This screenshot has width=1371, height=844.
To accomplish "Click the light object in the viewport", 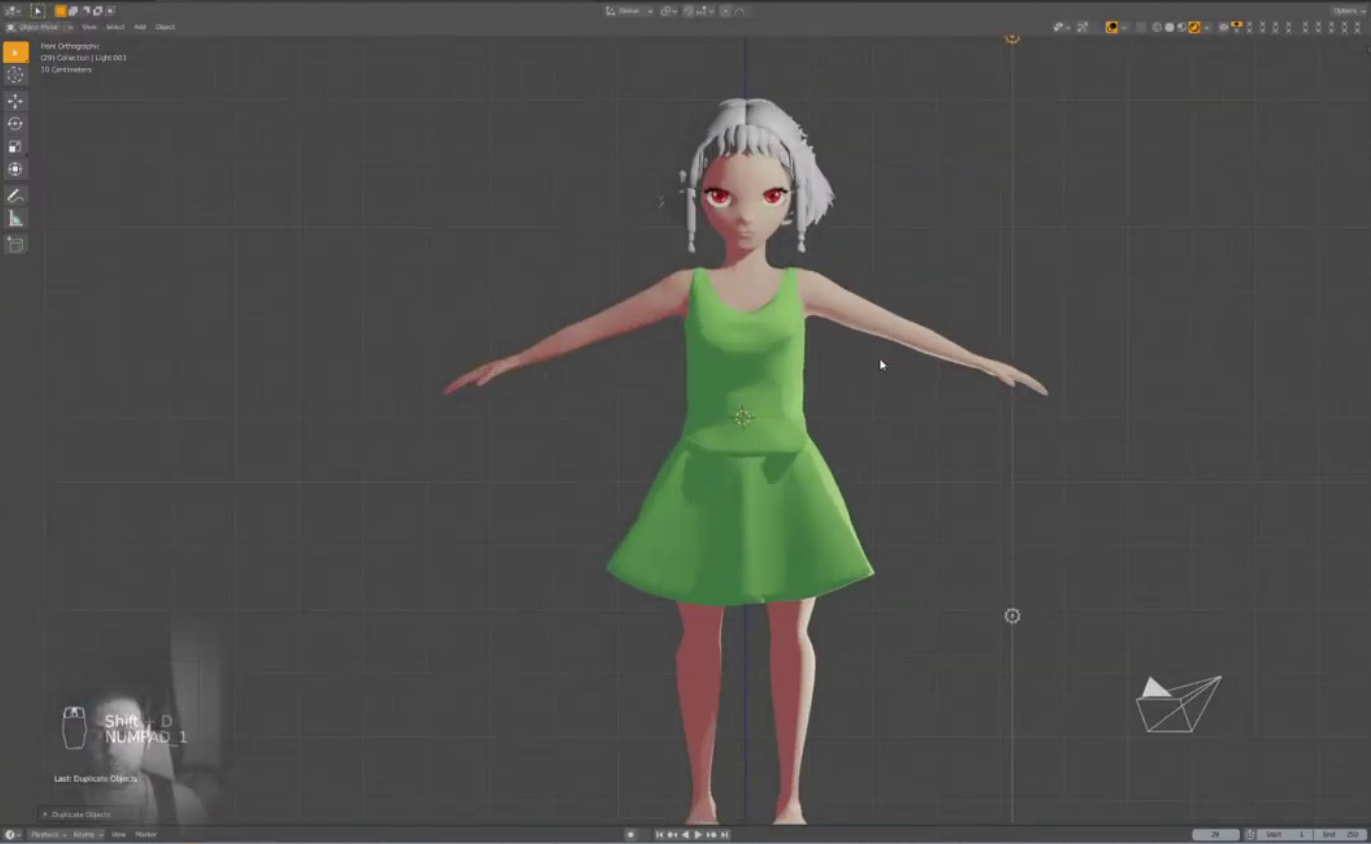I will click(1012, 616).
